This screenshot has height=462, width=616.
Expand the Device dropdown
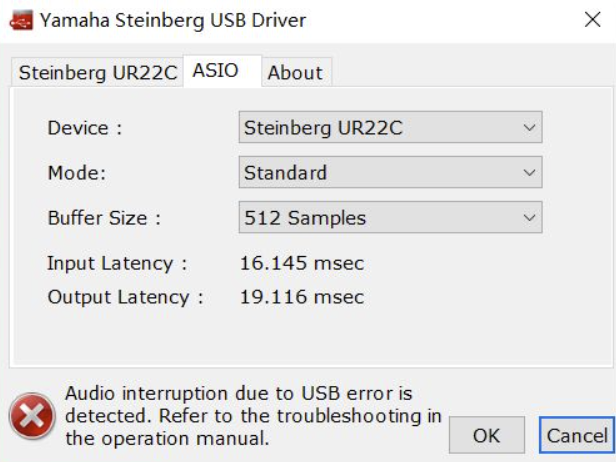click(x=390, y=128)
